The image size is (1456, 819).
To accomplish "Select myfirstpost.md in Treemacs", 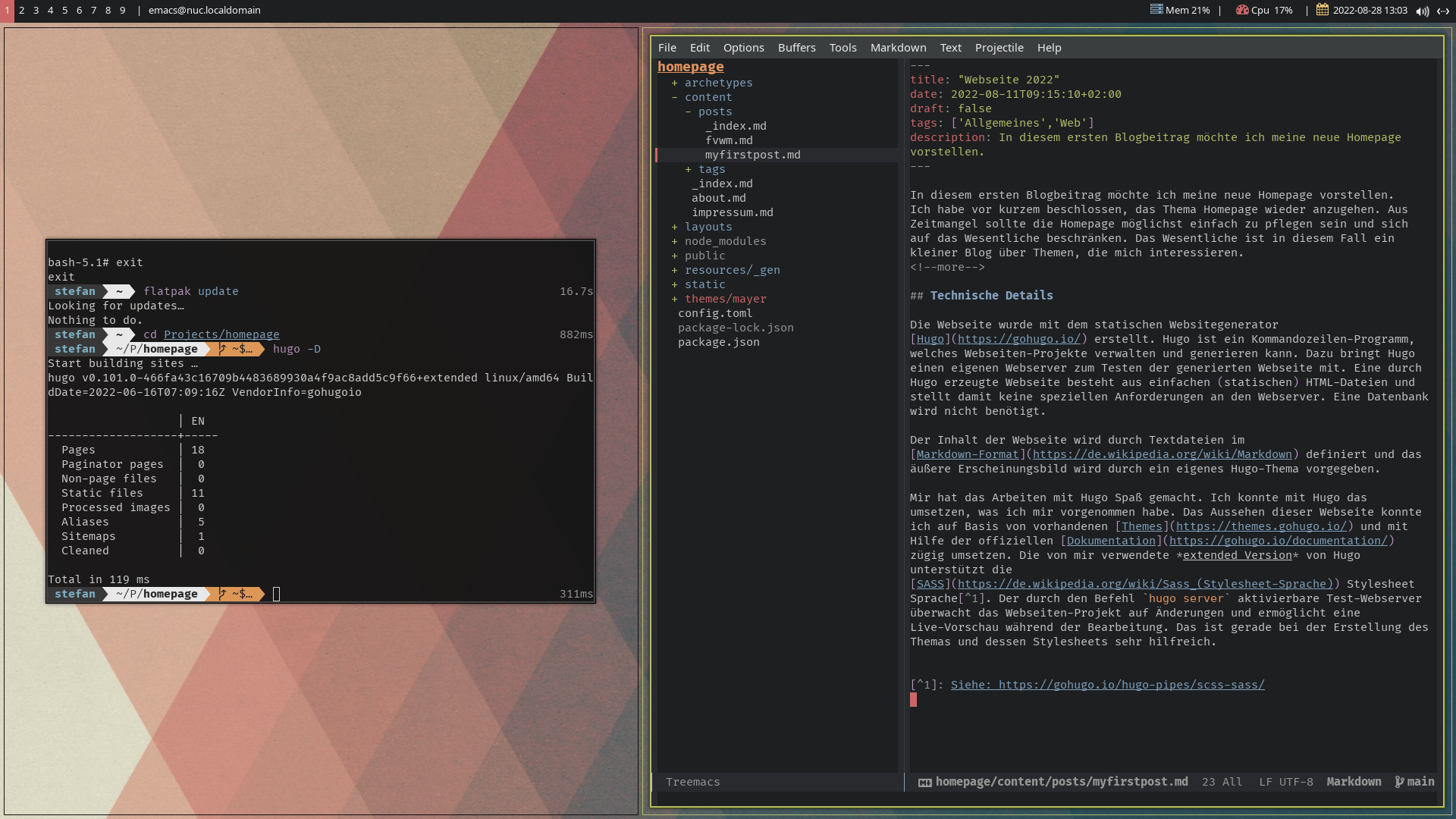I will pos(752,155).
